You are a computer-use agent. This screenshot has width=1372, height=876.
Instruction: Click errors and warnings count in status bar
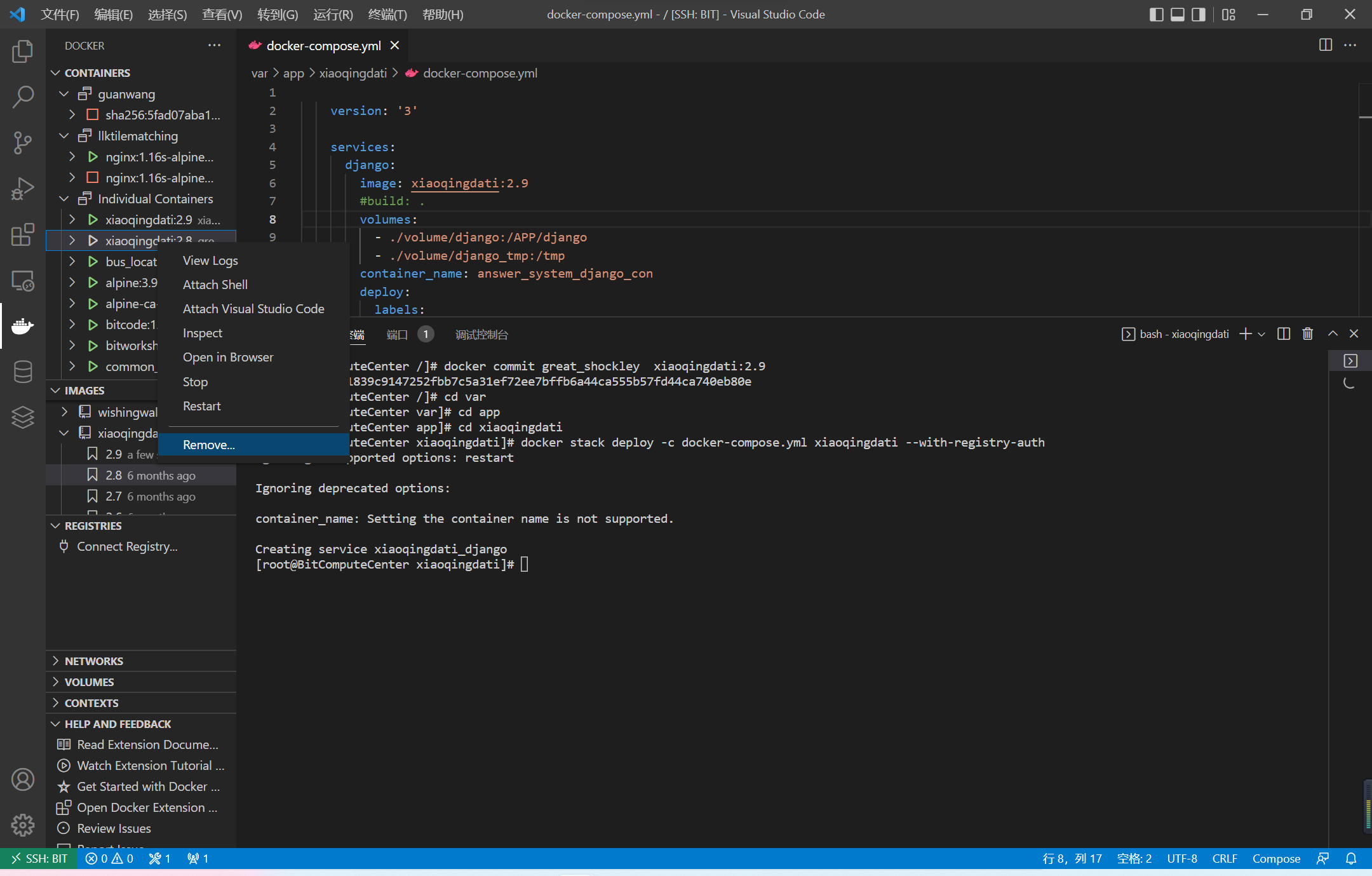[x=109, y=859]
